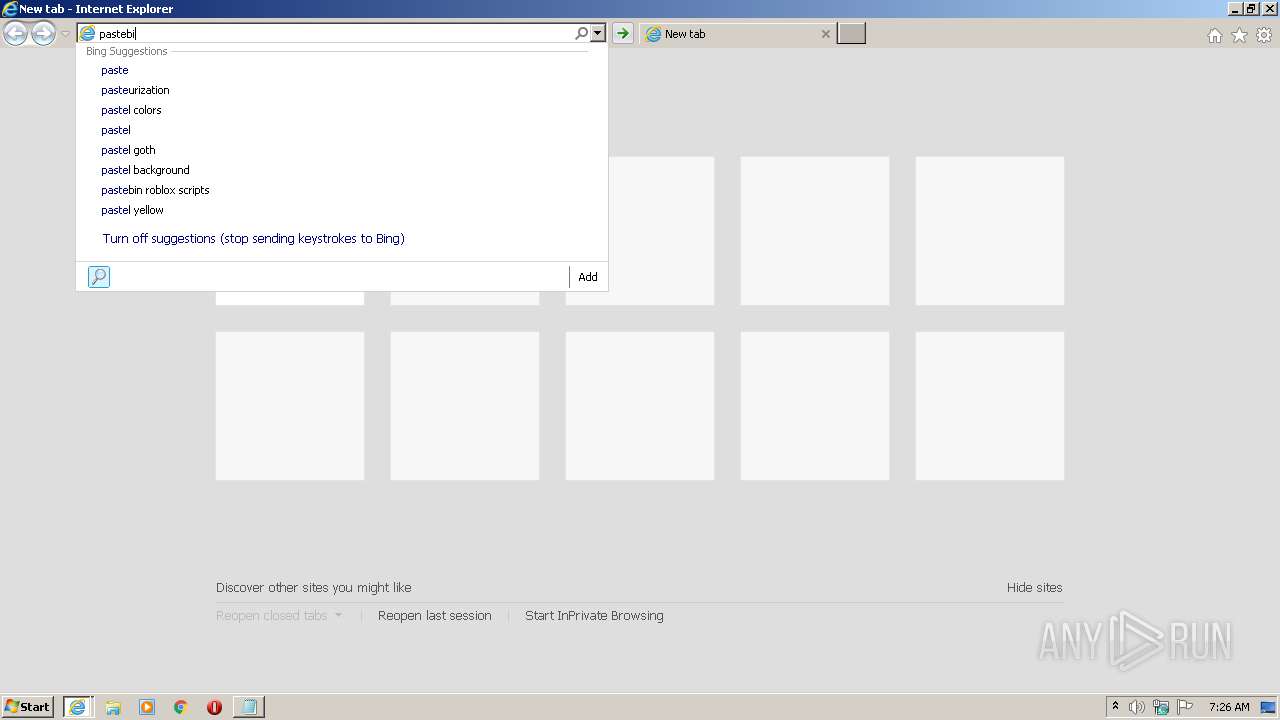Click the Internet Explorer icon inside address bar
1280x720 pixels.
pos(87,34)
